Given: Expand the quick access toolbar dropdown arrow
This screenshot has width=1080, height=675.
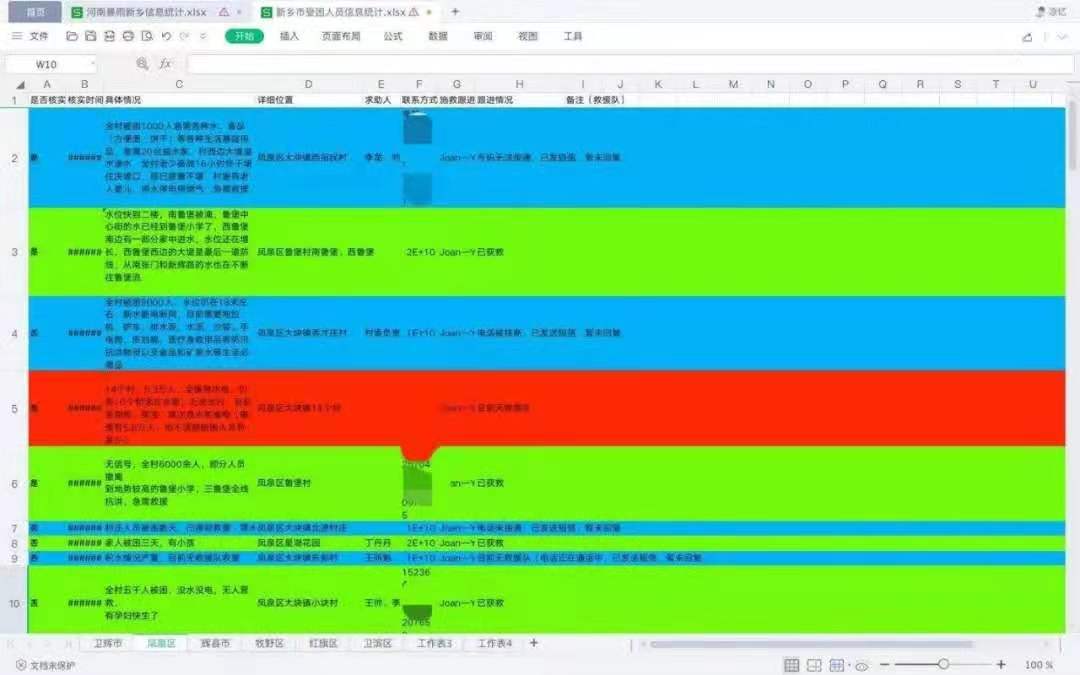Looking at the screenshot, I should (x=203, y=36).
